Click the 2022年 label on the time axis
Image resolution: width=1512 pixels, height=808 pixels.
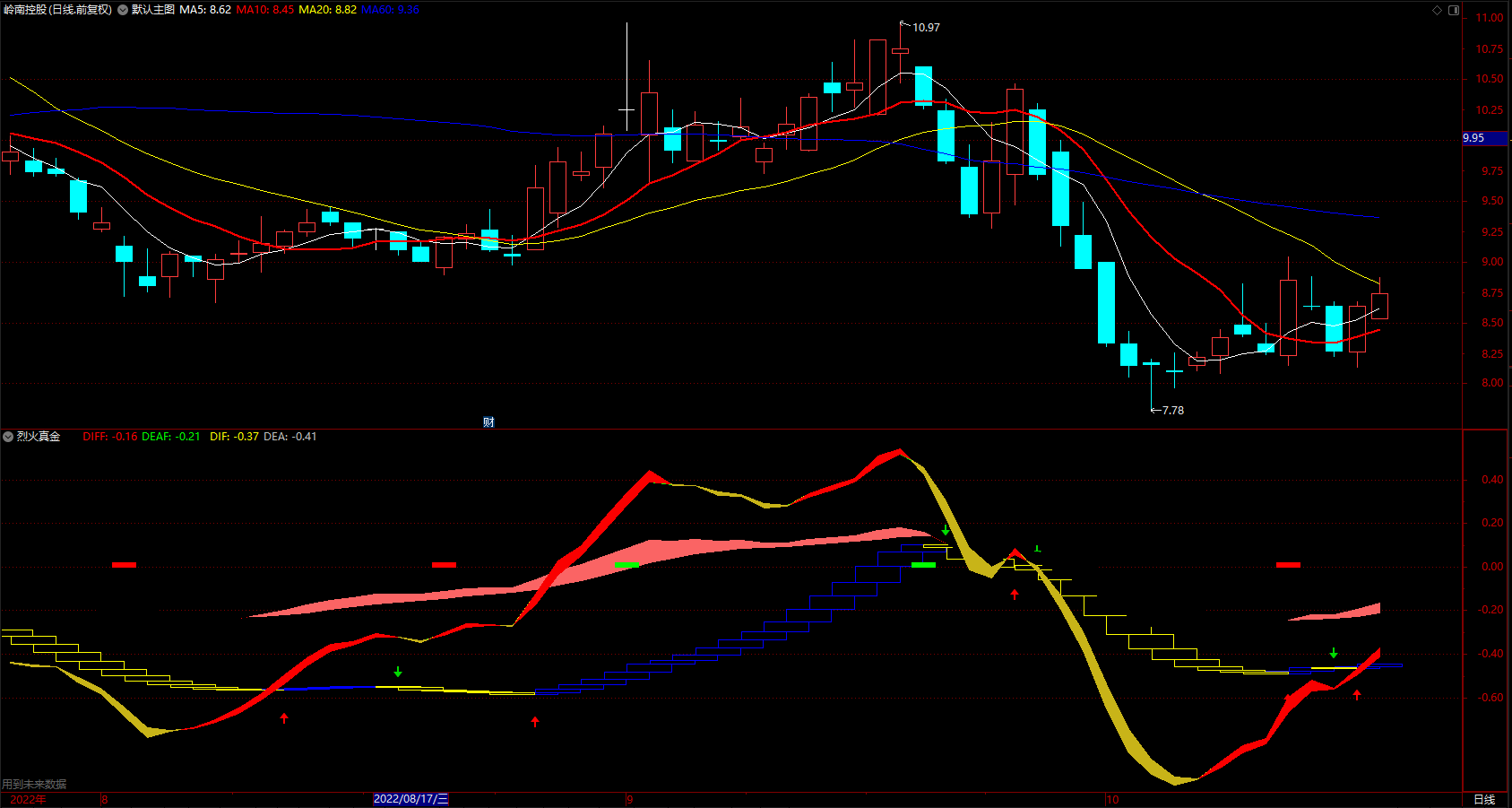point(28,799)
